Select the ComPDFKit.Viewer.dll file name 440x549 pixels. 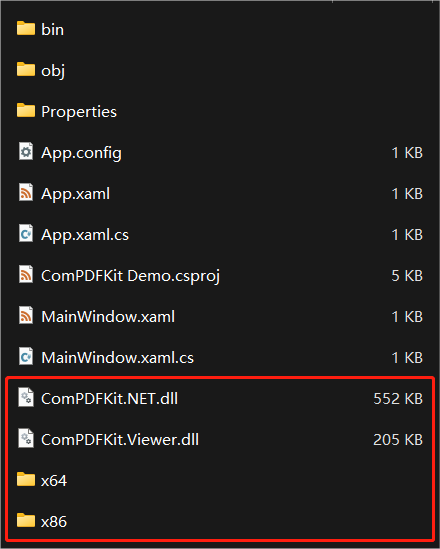pyautogui.click(x=120, y=439)
